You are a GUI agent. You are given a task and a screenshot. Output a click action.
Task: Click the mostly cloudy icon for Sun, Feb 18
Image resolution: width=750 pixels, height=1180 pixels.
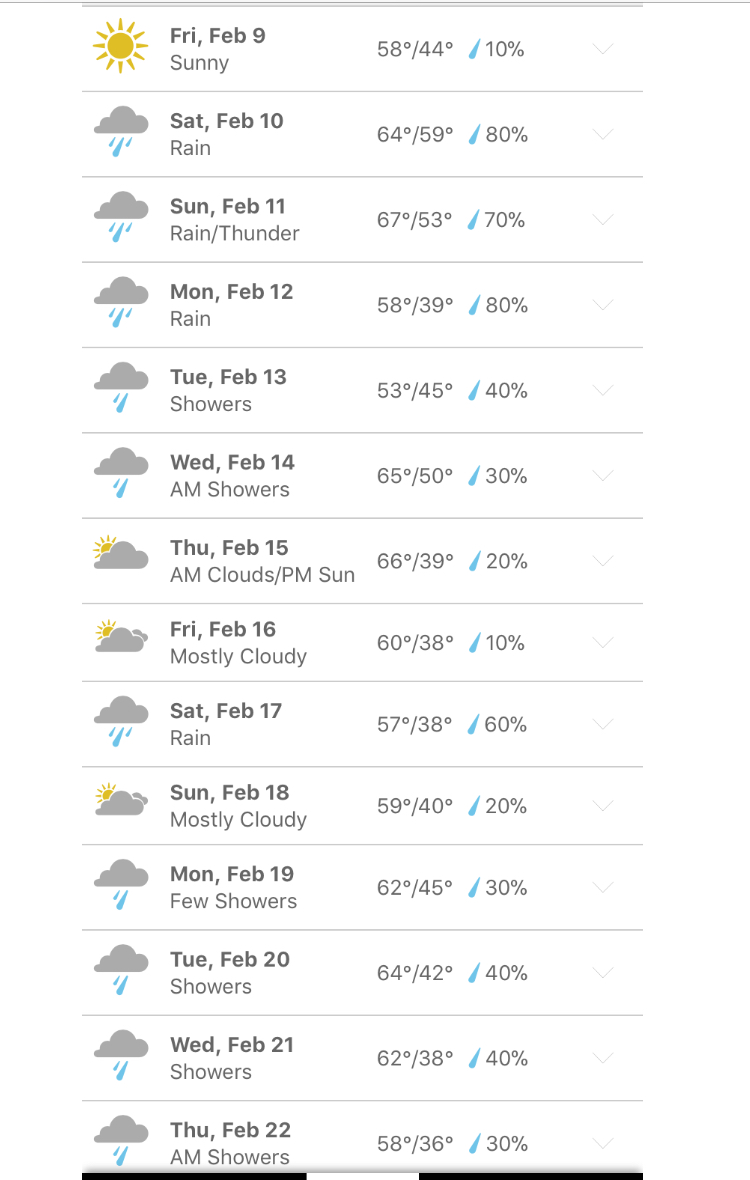120,799
